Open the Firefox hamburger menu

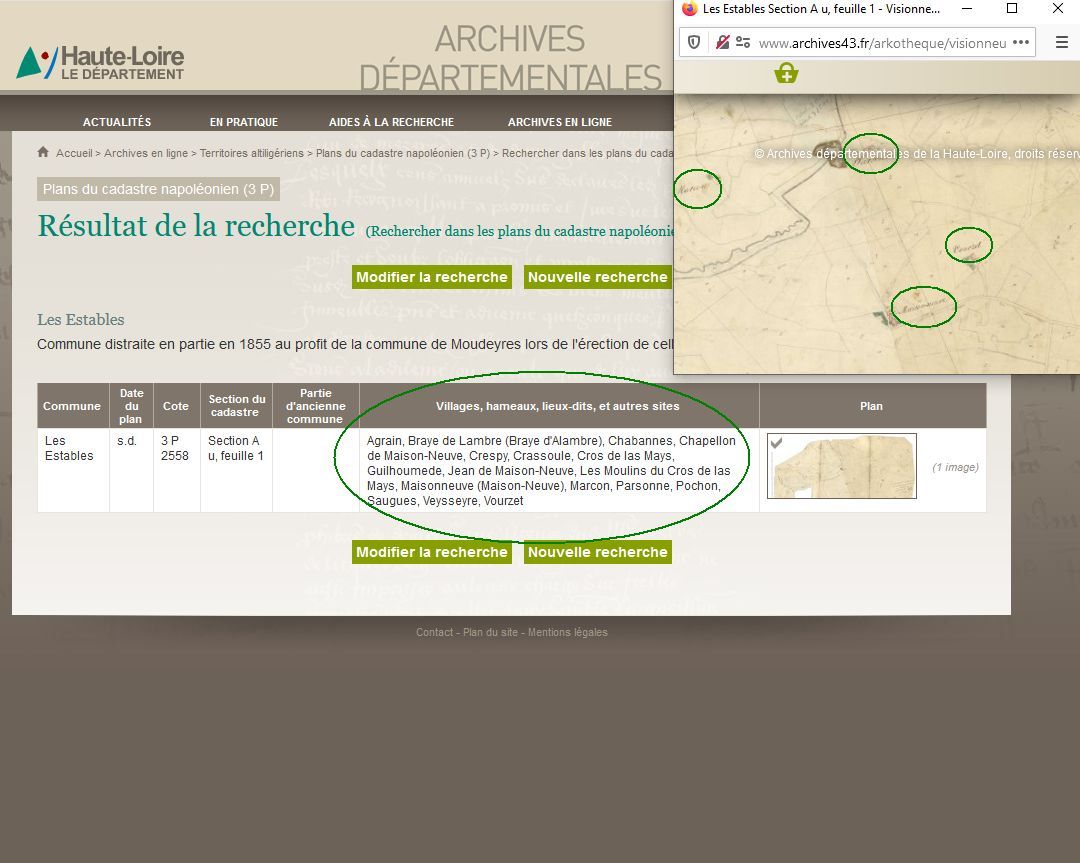coord(1061,43)
